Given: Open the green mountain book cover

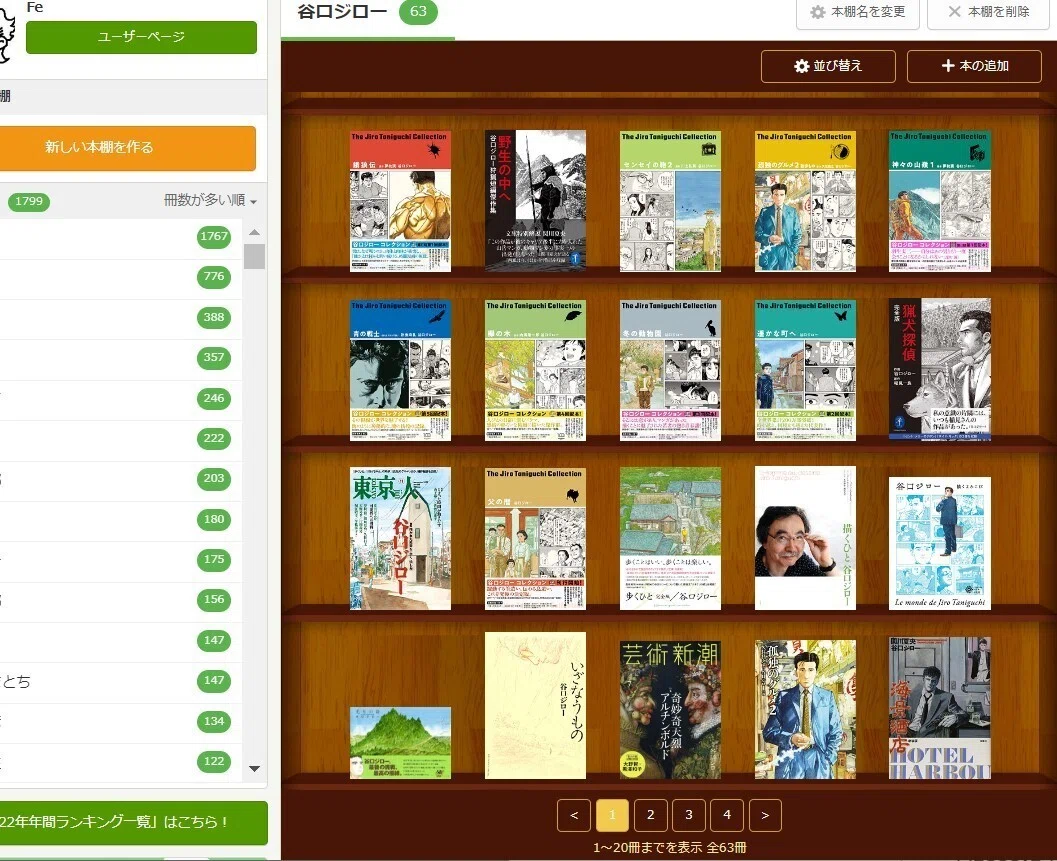Looking at the screenshot, I should (400, 743).
